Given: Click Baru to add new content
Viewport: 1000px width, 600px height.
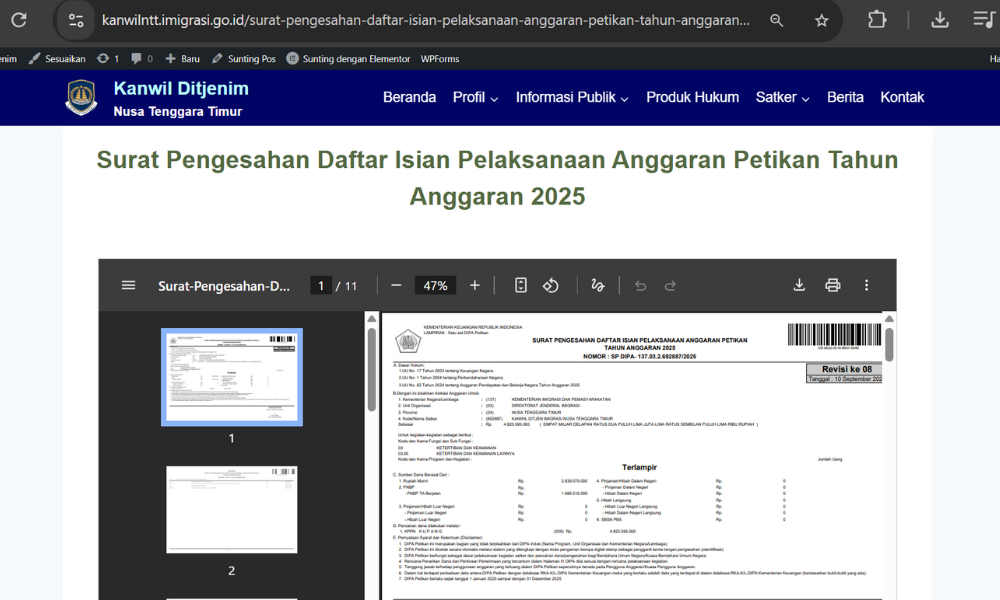Looking at the screenshot, I should point(182,59).
